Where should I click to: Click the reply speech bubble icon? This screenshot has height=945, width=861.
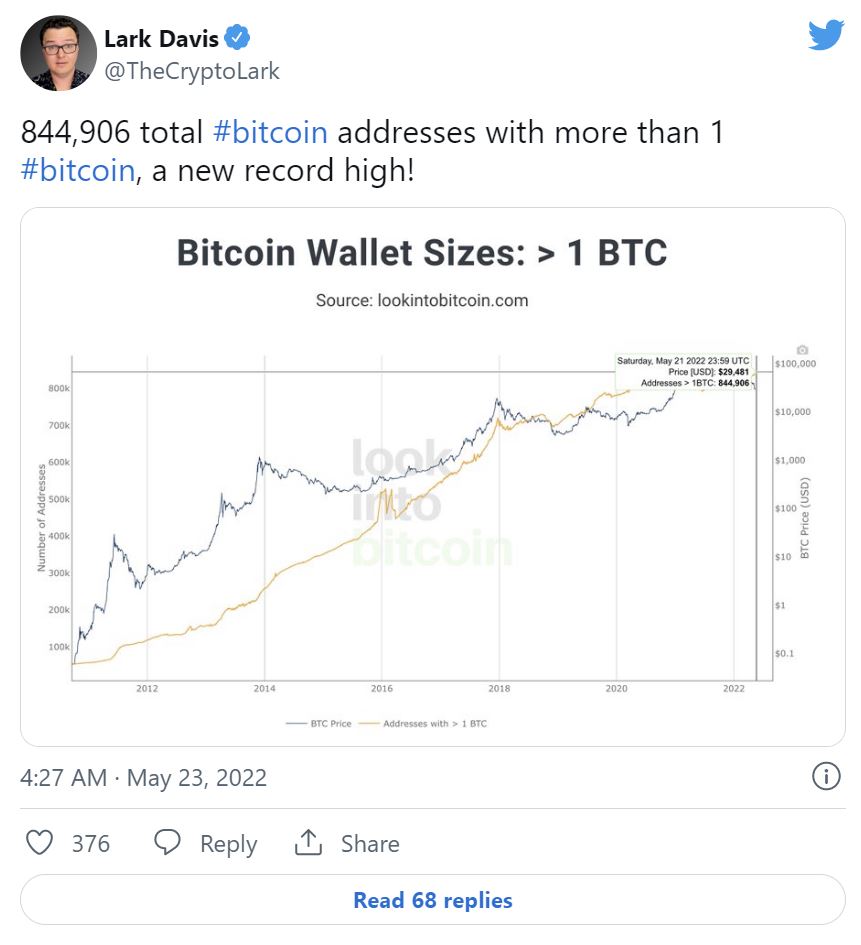point(168,843)
